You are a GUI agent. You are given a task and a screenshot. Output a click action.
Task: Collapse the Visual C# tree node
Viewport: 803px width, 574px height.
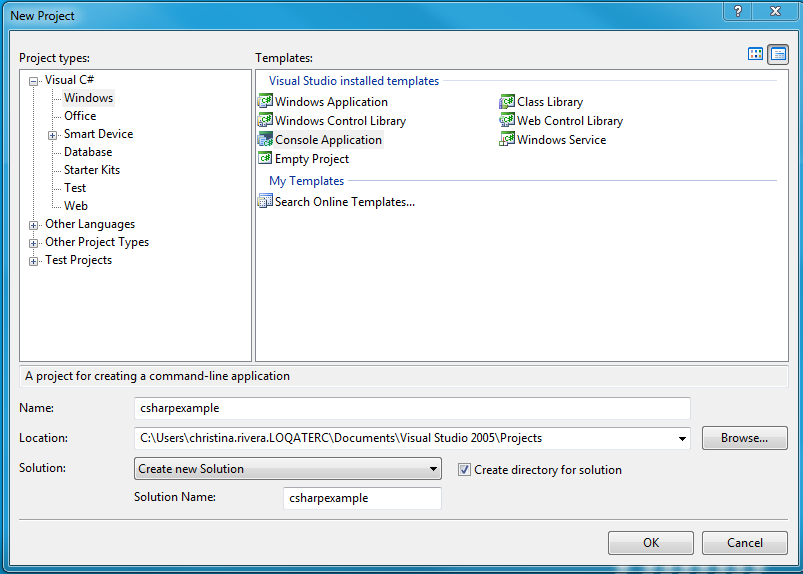(x=34, y=81)
